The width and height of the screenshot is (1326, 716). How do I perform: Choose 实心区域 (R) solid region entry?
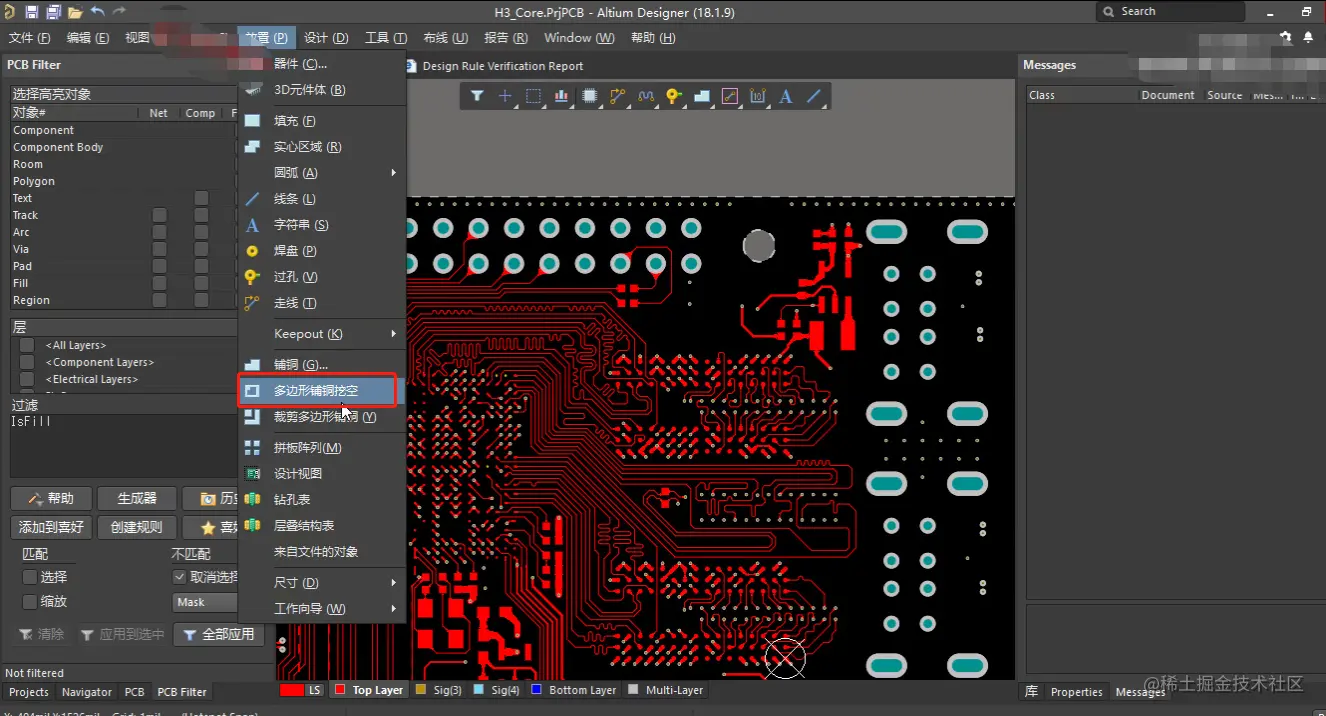pyautogui.click(x=322, y=147)
